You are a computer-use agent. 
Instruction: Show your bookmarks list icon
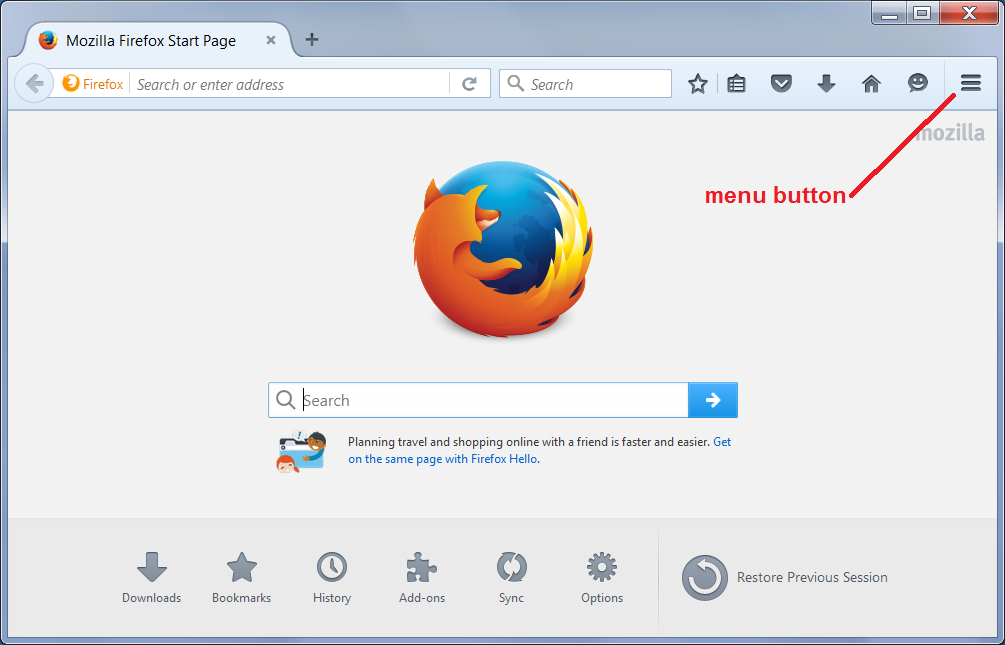click(736, 83)
